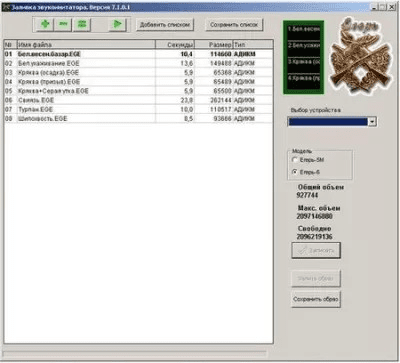
Task: Click the Сохранить список button
Action: [234, 25]
